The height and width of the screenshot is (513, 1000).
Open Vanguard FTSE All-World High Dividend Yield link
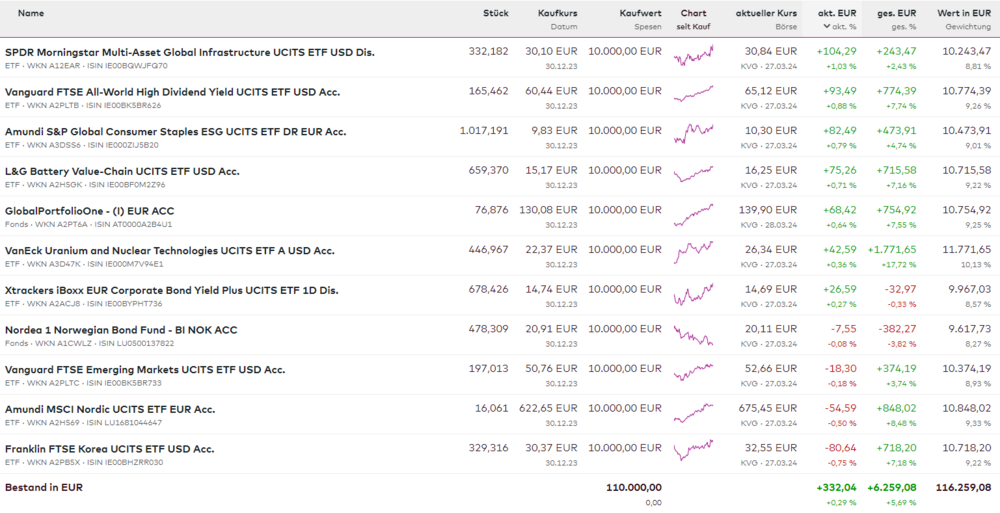[172, 92]
